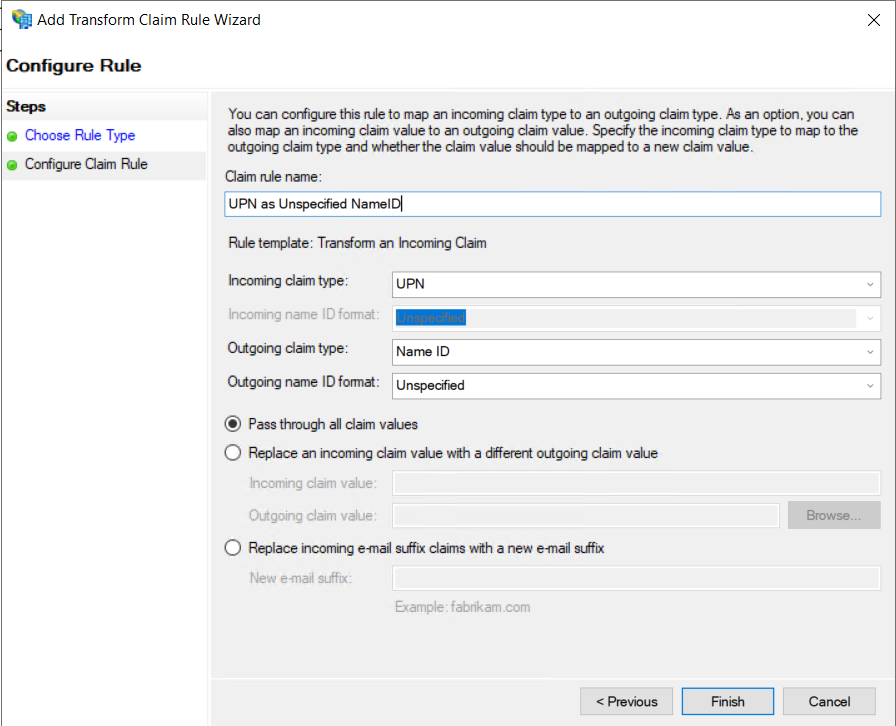Click green bullet beside Configure Claim Rule
896x726 pixels.
tap(12, 165)
